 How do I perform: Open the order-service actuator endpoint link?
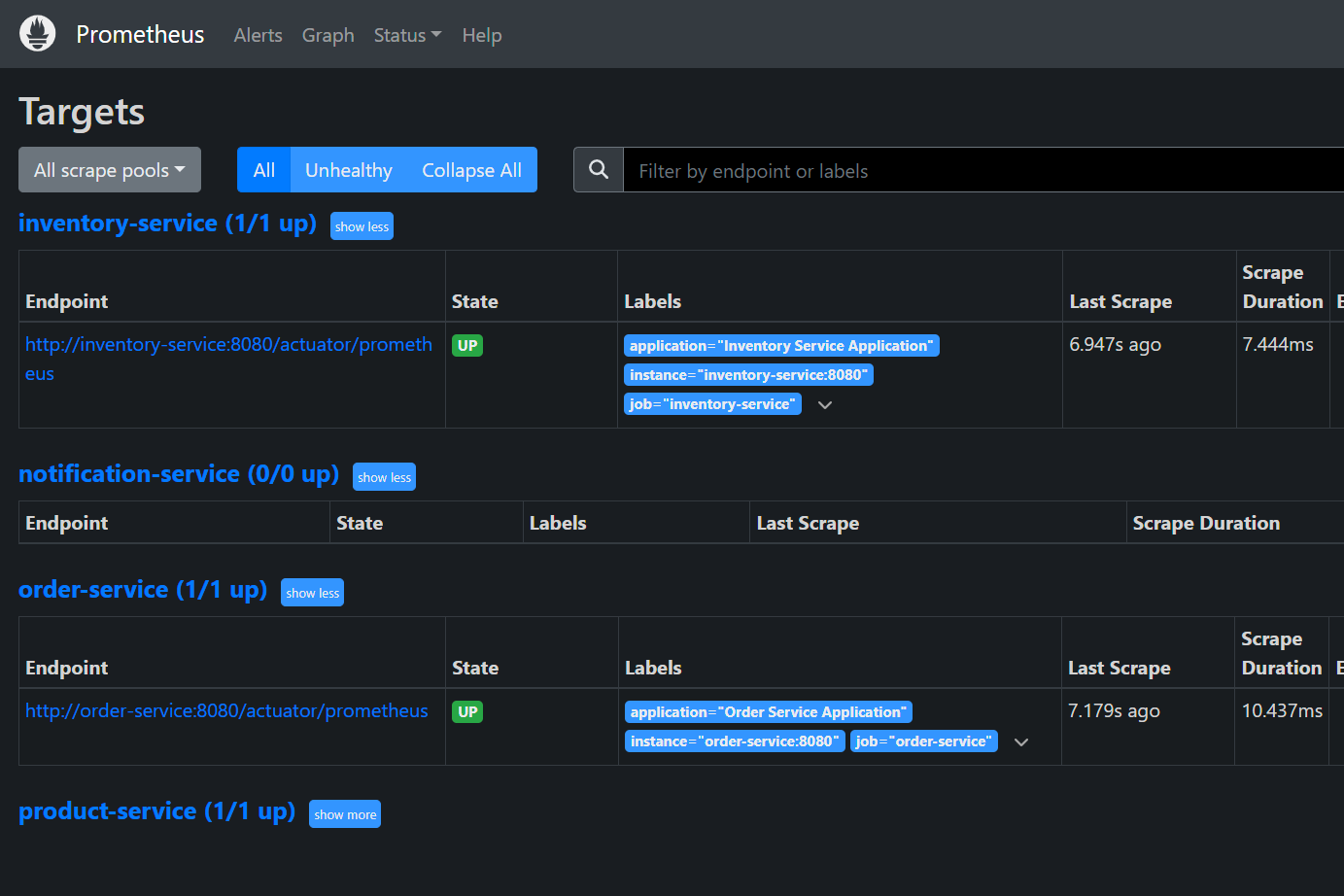click(x=226, y=710)
